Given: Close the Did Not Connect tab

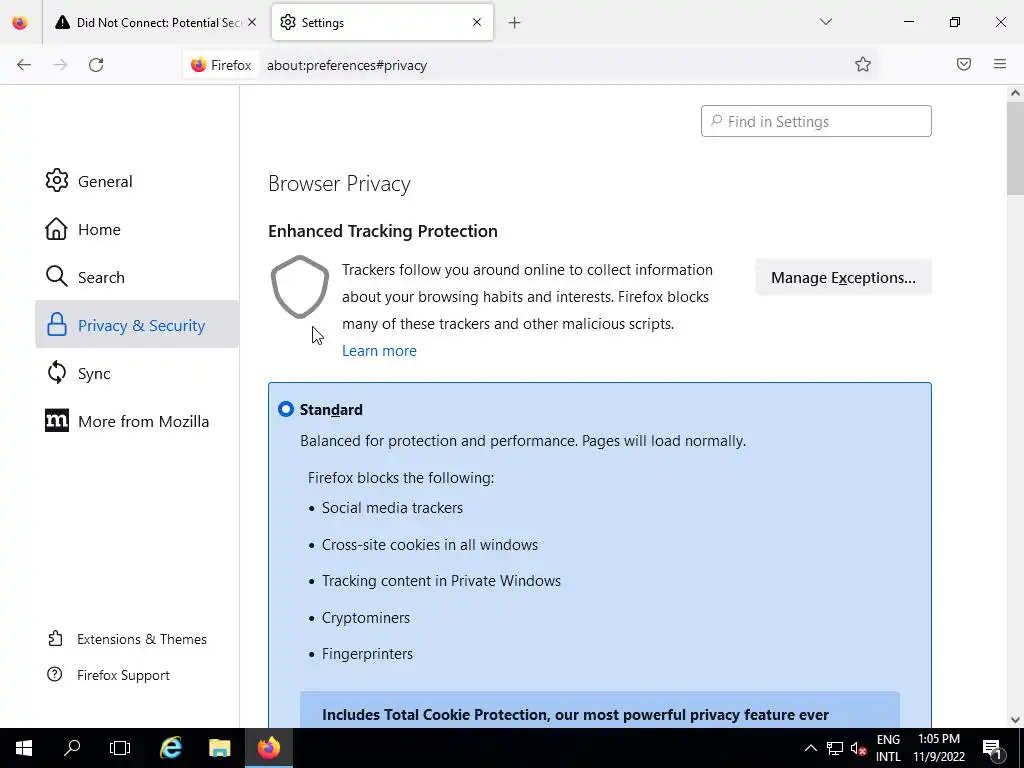Looking at the screenshot, I should pyautogui.click(x=252, y=22).
